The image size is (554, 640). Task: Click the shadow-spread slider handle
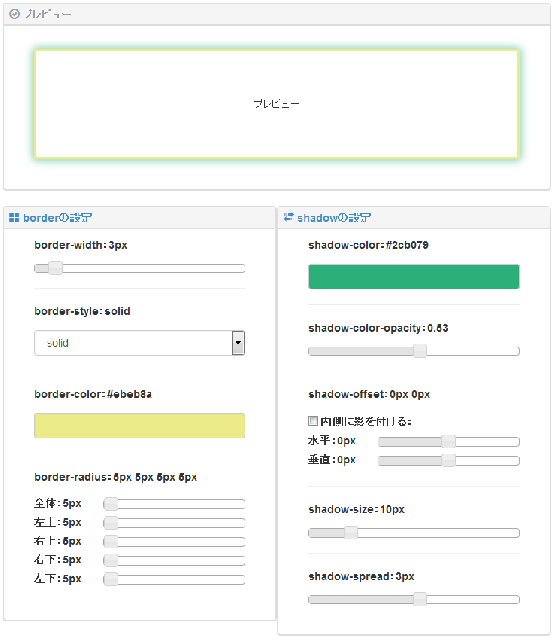420,599
